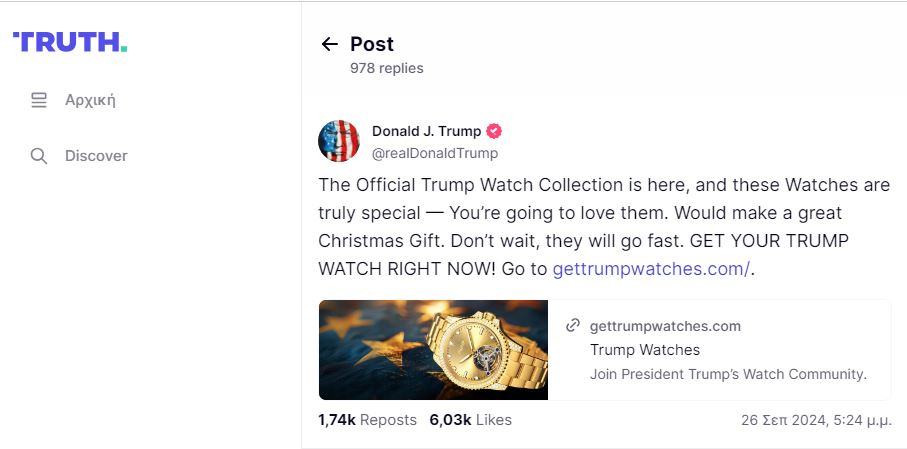Click the chain link icon in card

point(573,325)
